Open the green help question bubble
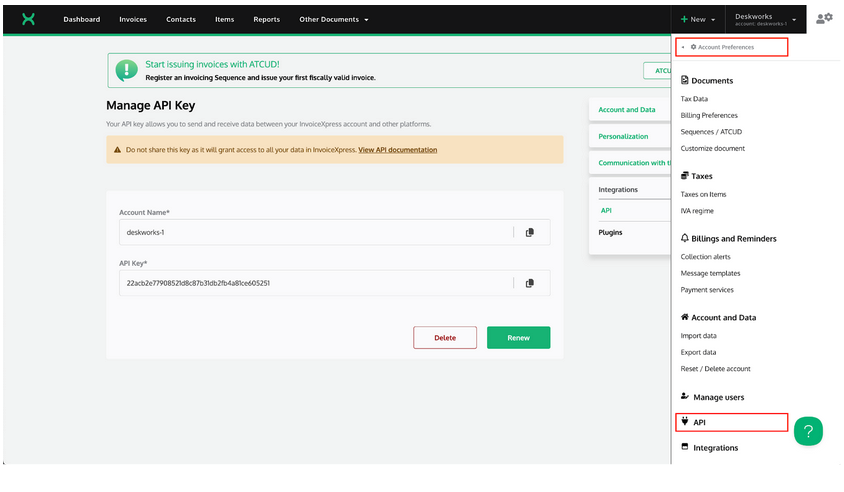Image resolution: width=844 pixels, height=492 pixels. tap(808, 431)
